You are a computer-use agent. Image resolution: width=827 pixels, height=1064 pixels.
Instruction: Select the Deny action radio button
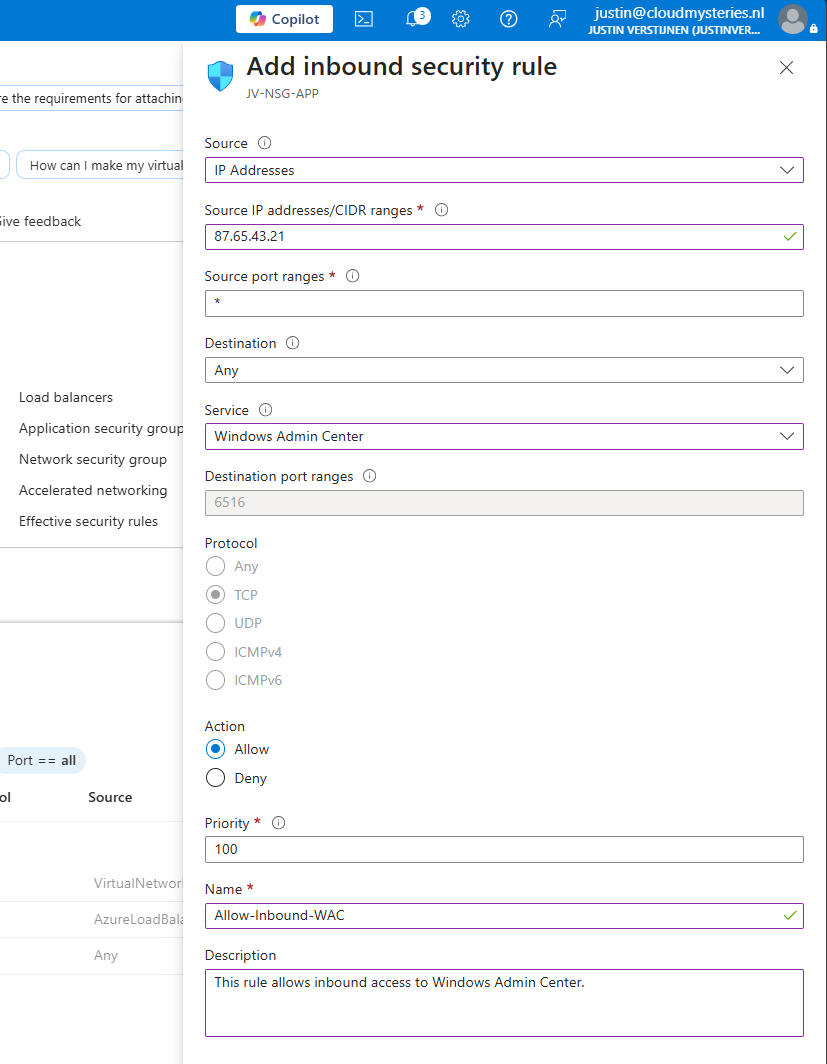tap(215, 778)
